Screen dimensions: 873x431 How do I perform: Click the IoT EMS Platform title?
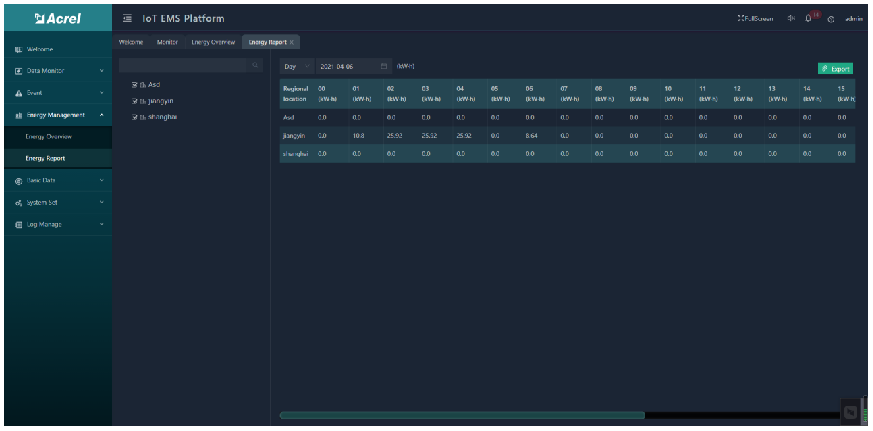click(183, 18)
